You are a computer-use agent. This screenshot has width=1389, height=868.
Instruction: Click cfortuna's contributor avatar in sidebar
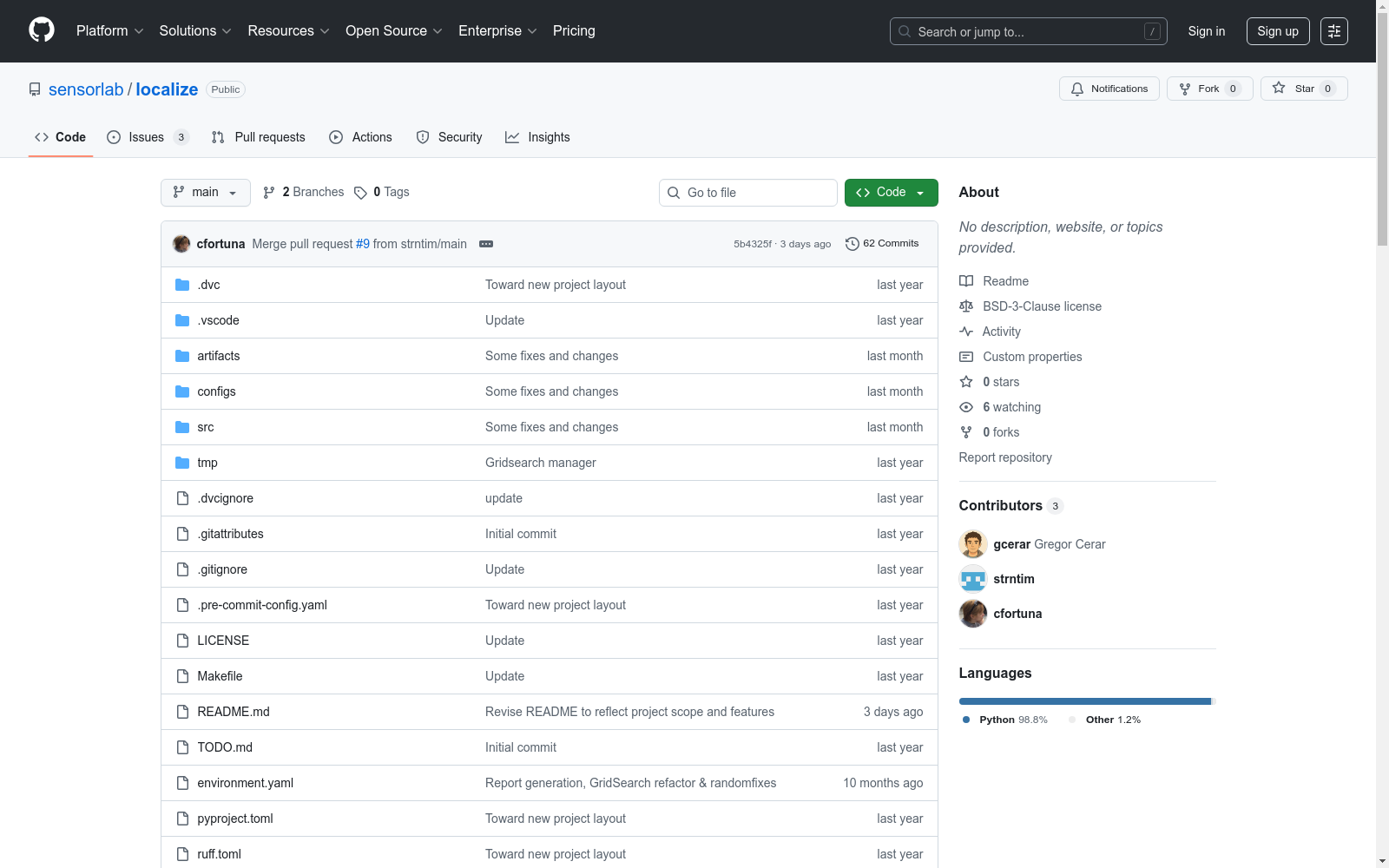973,614
